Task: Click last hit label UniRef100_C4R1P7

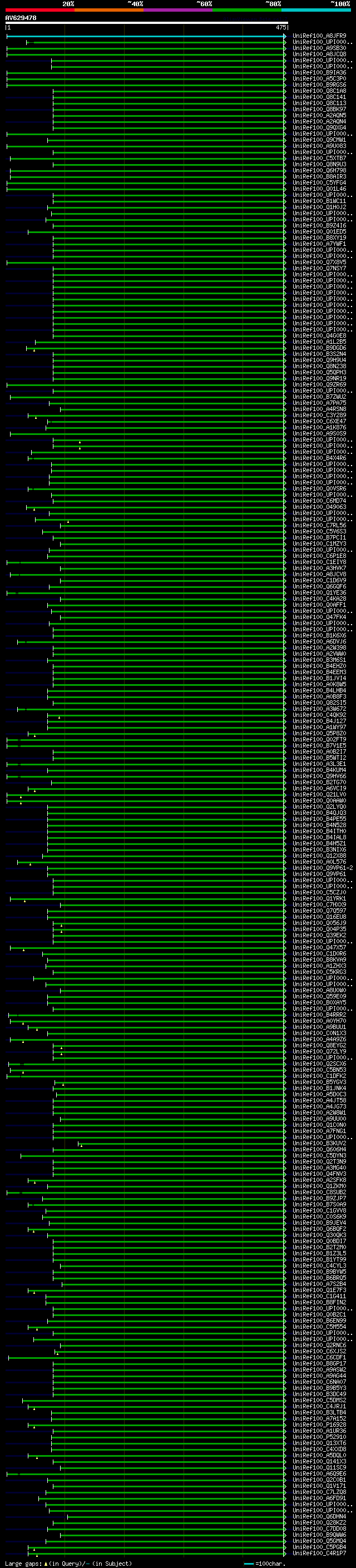Action: pyautogui.click(x=319, y=1553)
